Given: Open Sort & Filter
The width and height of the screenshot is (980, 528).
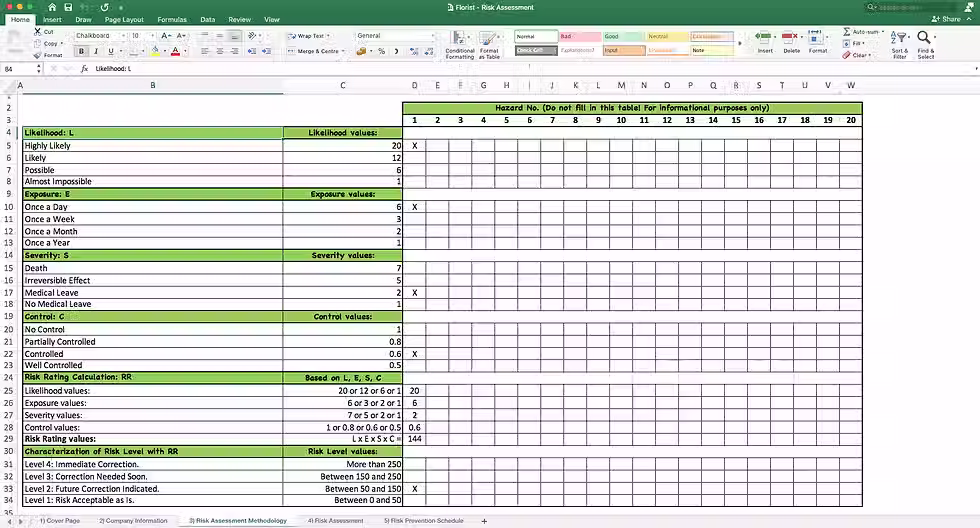Looking at the screenshot, I should point(899,44).
